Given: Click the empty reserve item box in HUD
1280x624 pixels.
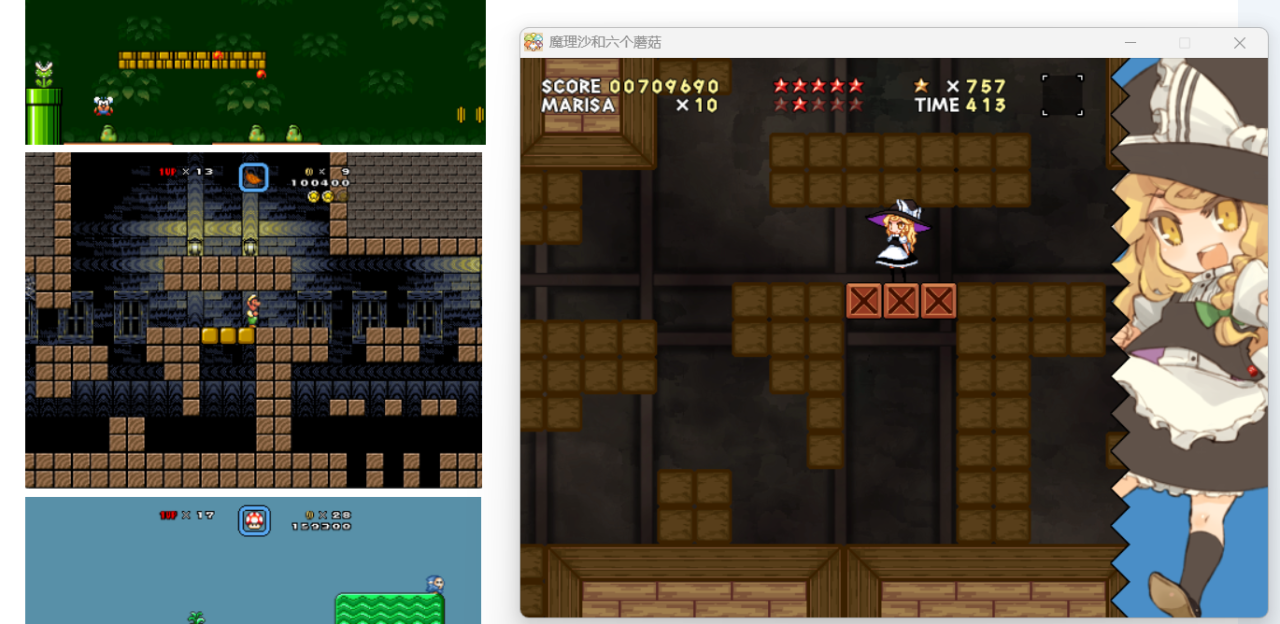Looking at the screenshot, I should click(x=1062, y=95).
